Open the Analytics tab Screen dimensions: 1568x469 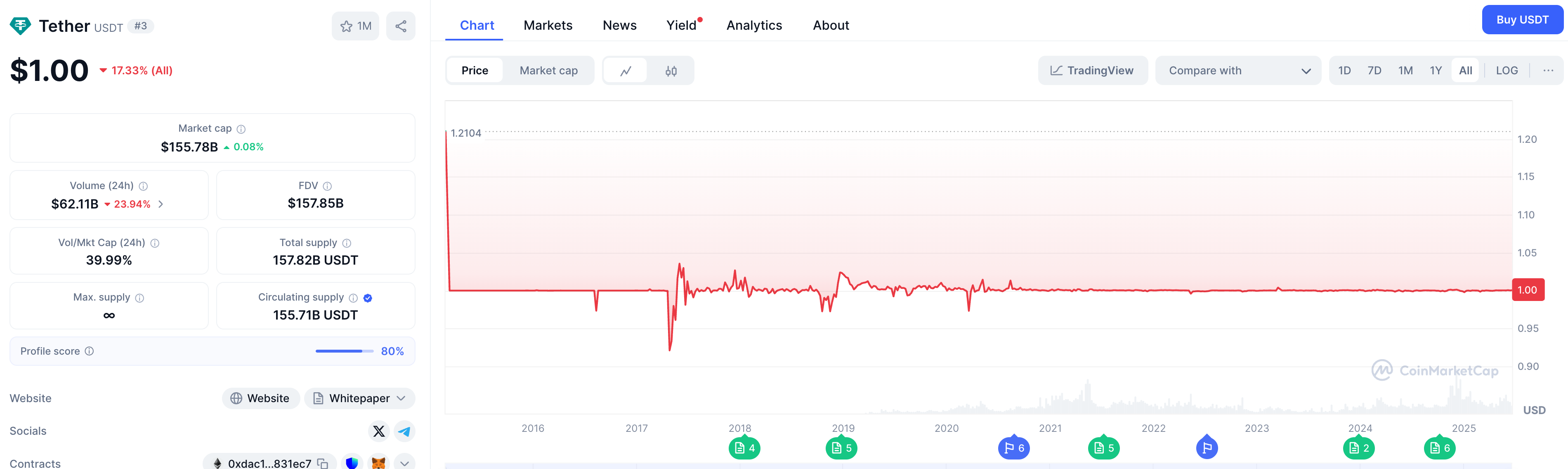753,26
